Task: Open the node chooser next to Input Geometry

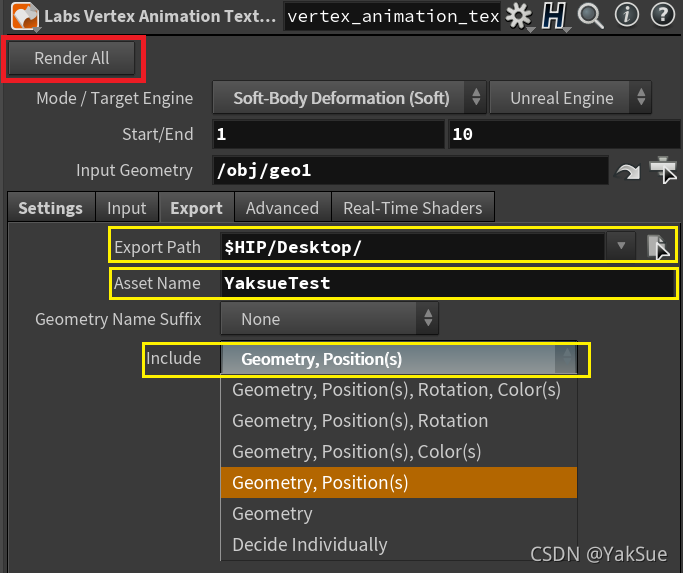Action: [663, 170]
